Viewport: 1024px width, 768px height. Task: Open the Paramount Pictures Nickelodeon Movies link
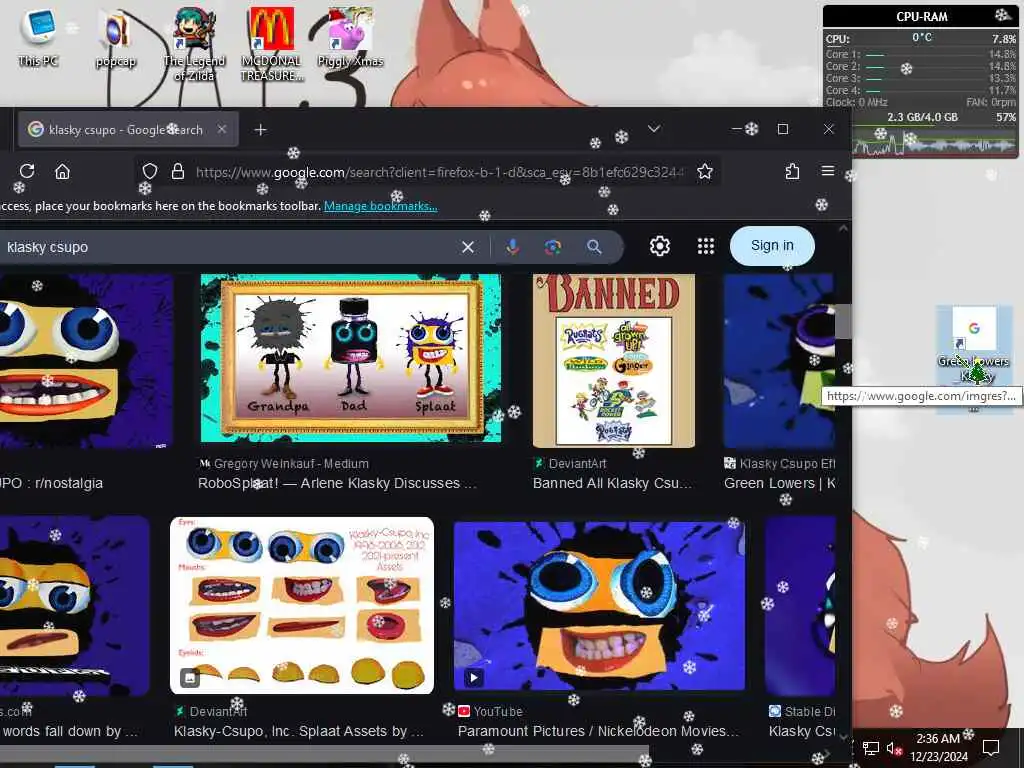coord(598,731)
